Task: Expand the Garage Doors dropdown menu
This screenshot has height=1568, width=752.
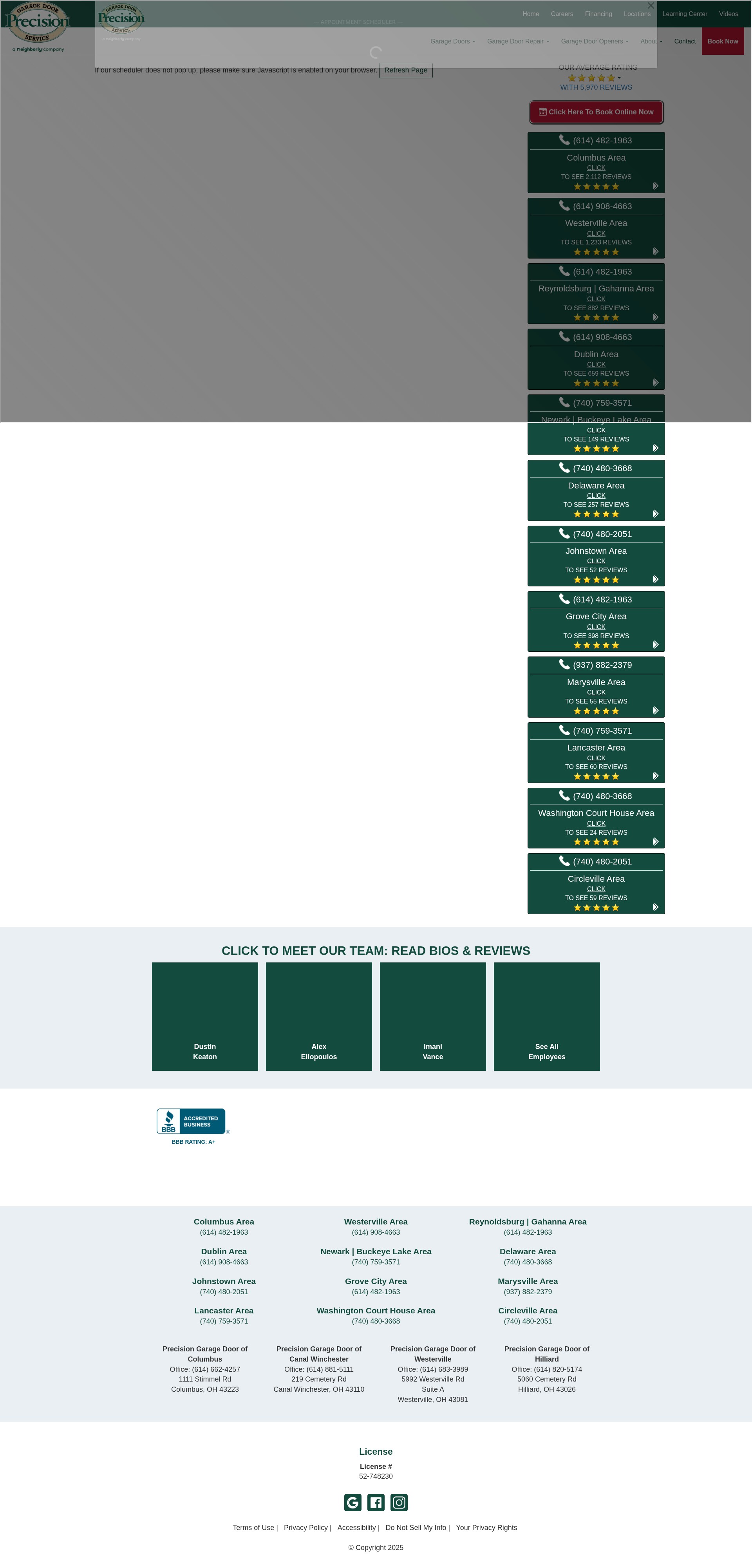Action: (x=453, y=42)
